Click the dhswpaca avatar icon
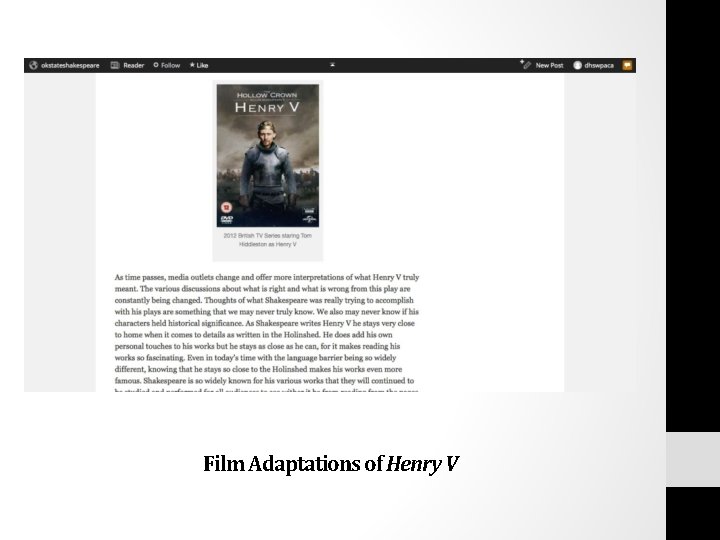 tap(577, 65)
